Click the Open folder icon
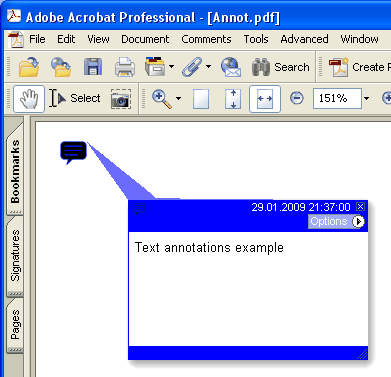This screenshot has width=391, height=377. (x=29, y=67)
